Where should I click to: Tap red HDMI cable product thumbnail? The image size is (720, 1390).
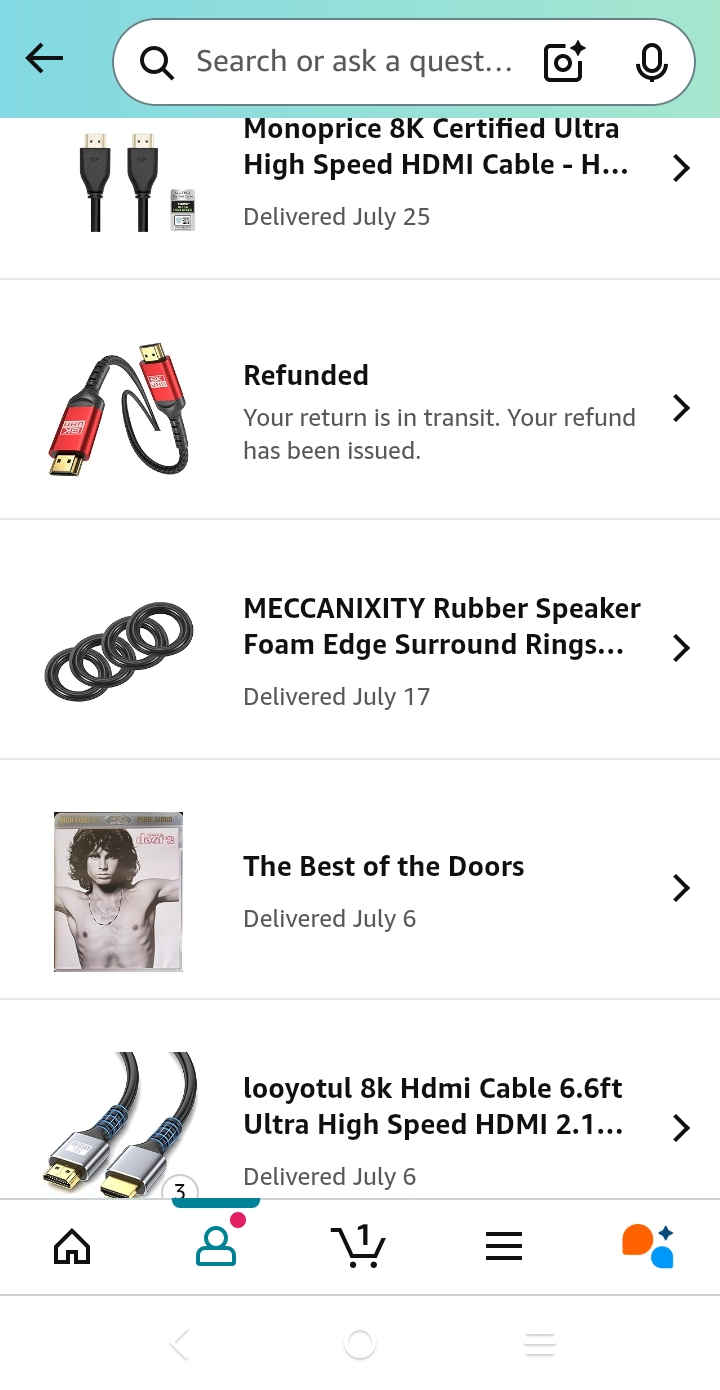coord(118,408)
